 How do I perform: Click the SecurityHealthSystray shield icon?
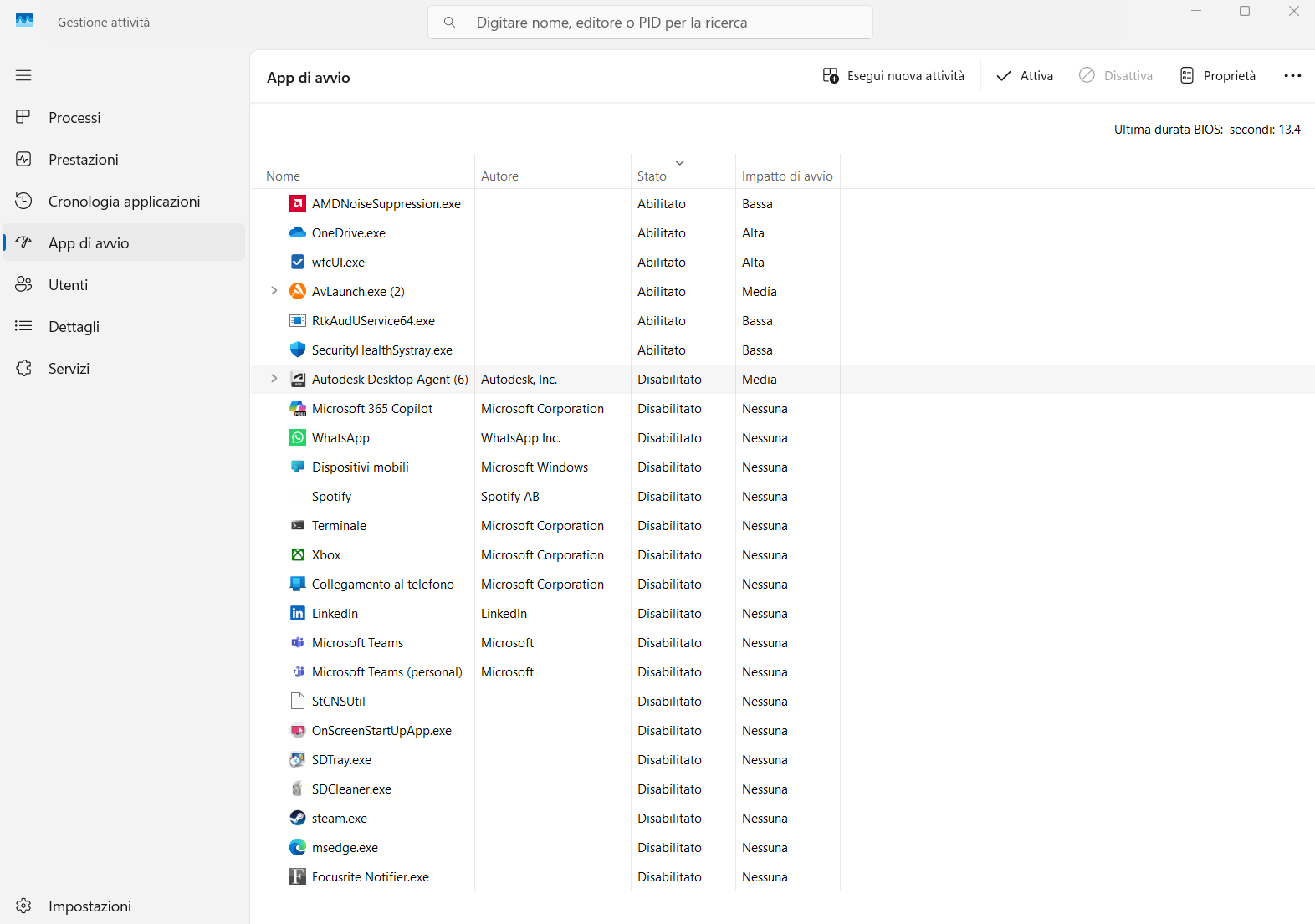(298, 350)
